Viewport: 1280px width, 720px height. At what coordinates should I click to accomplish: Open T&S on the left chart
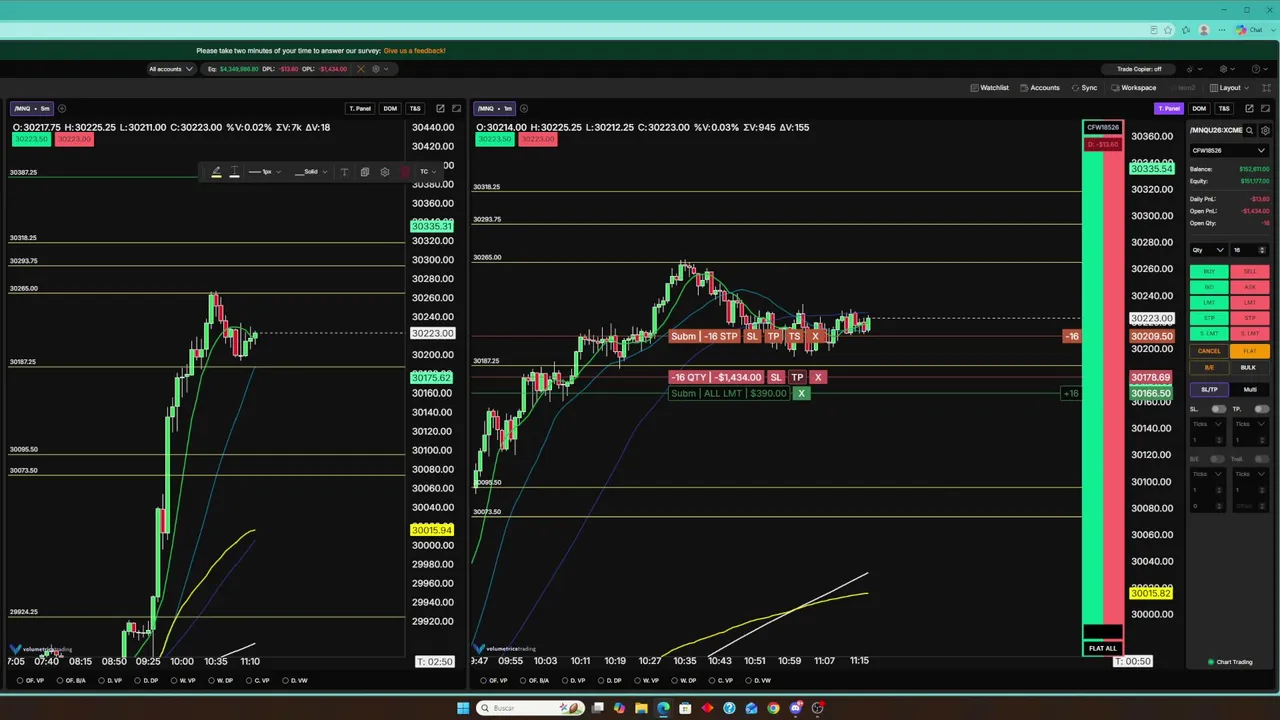(x=415, y=108)
